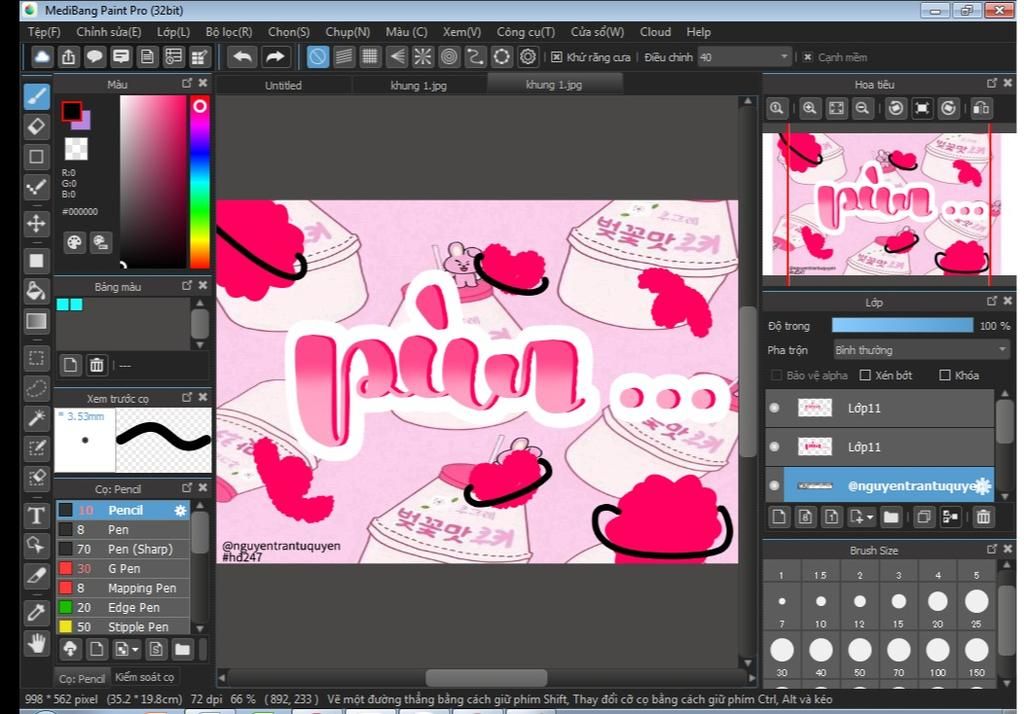
Task: Switch to the Kiểm soát cọ tab
Action: tap(144, 677)
